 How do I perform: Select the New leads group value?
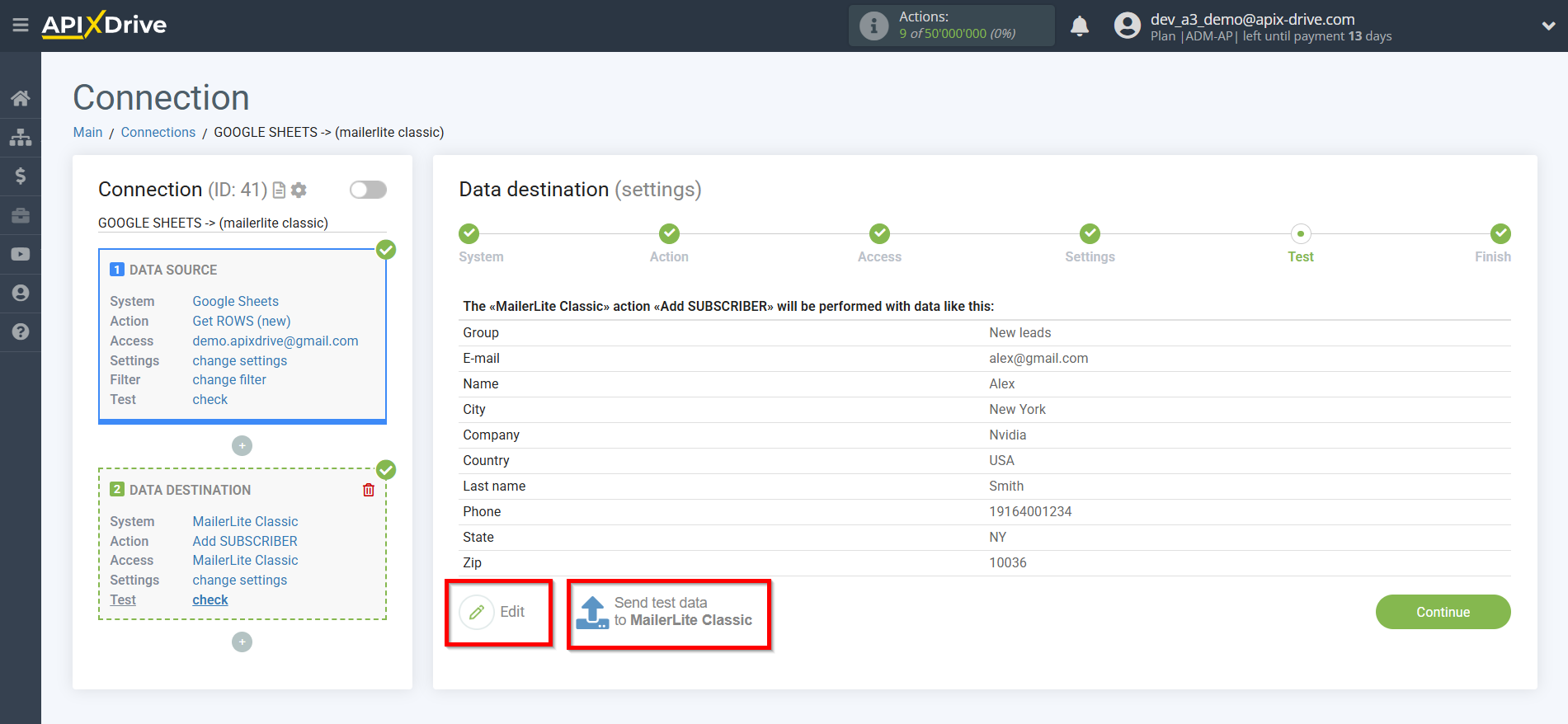pos(1020,333)
